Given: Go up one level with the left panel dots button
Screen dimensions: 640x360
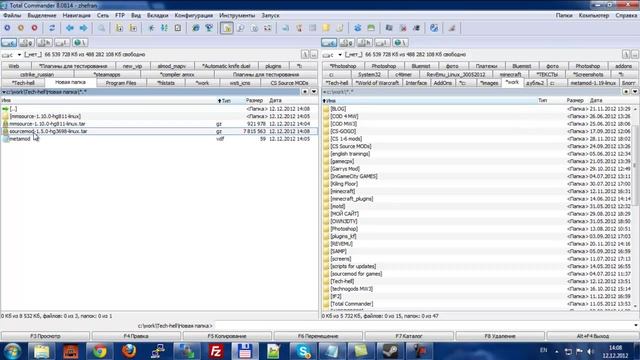Looking at the screenshot, I should coord(313,55).
